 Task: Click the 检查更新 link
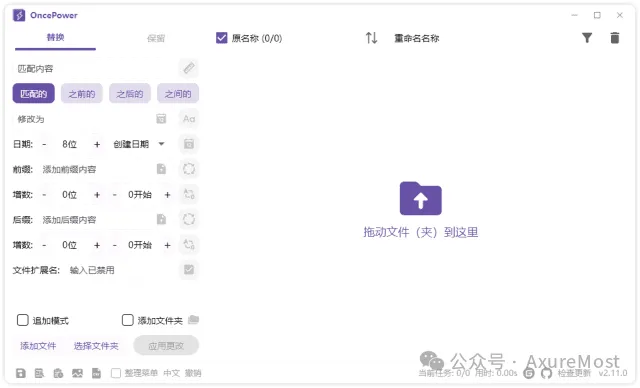coord(574,373)
